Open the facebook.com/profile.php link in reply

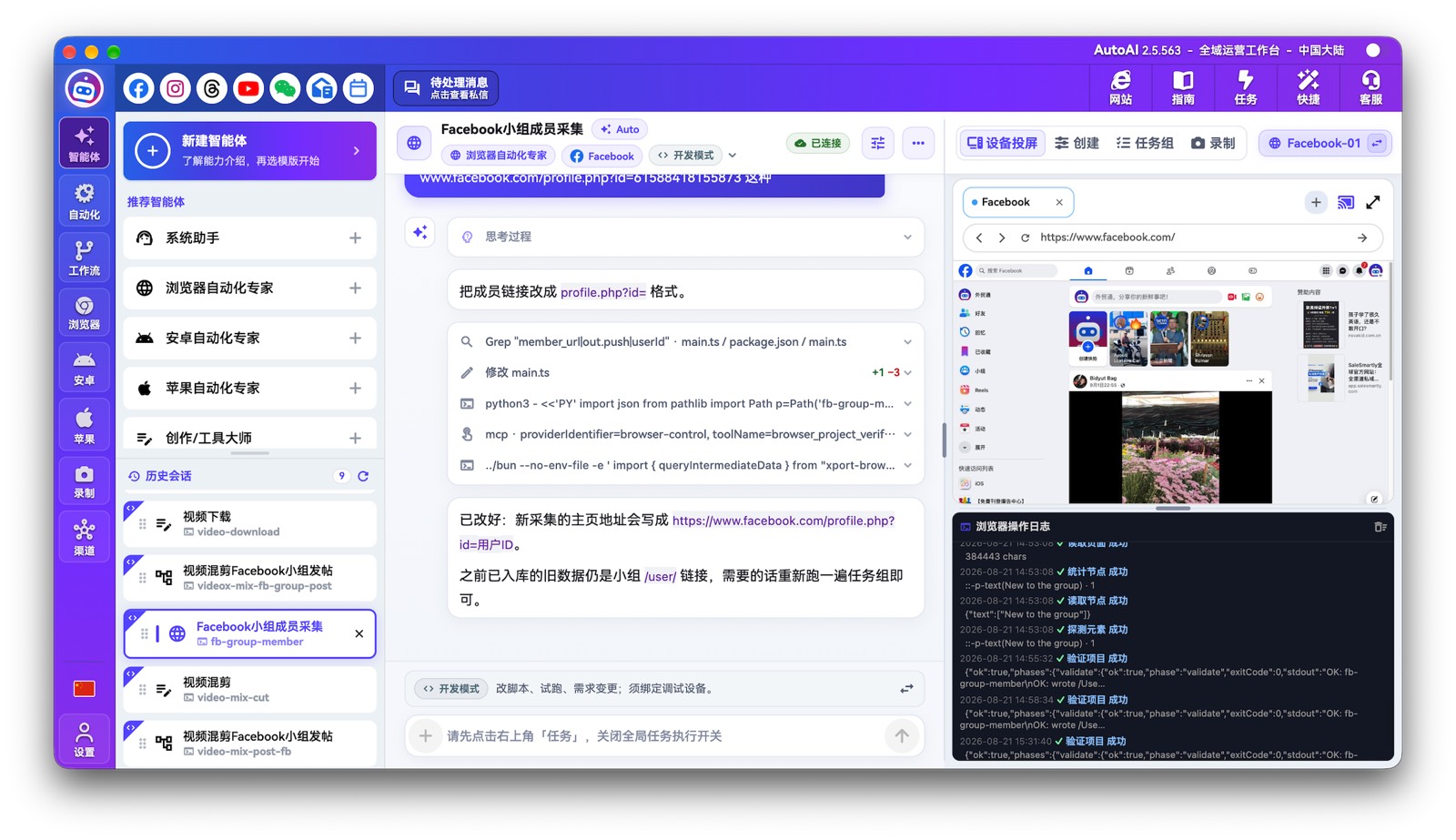point(677,532)
